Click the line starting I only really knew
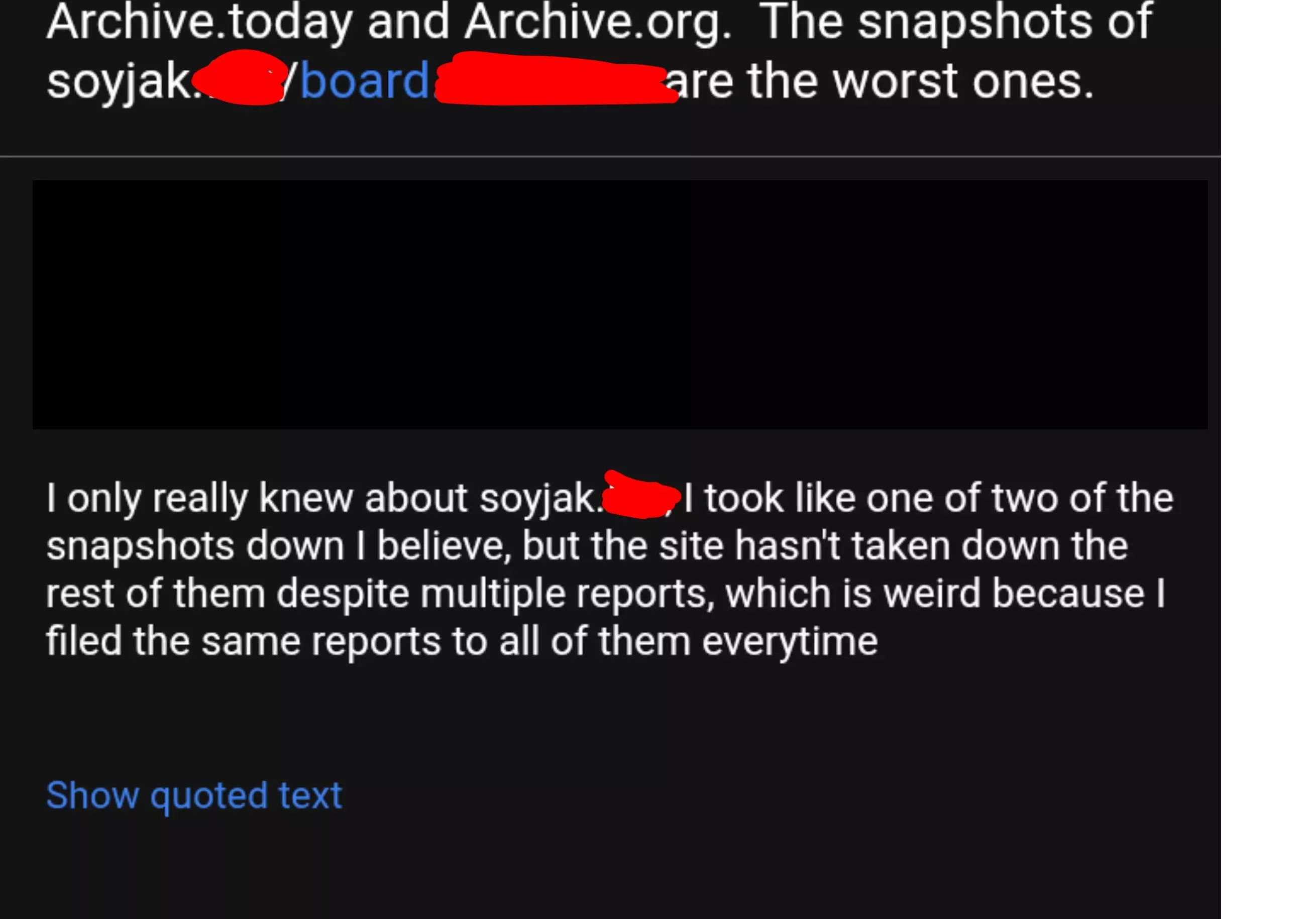The width and height of the screenshot is (1316, 919). pos(610,497)
